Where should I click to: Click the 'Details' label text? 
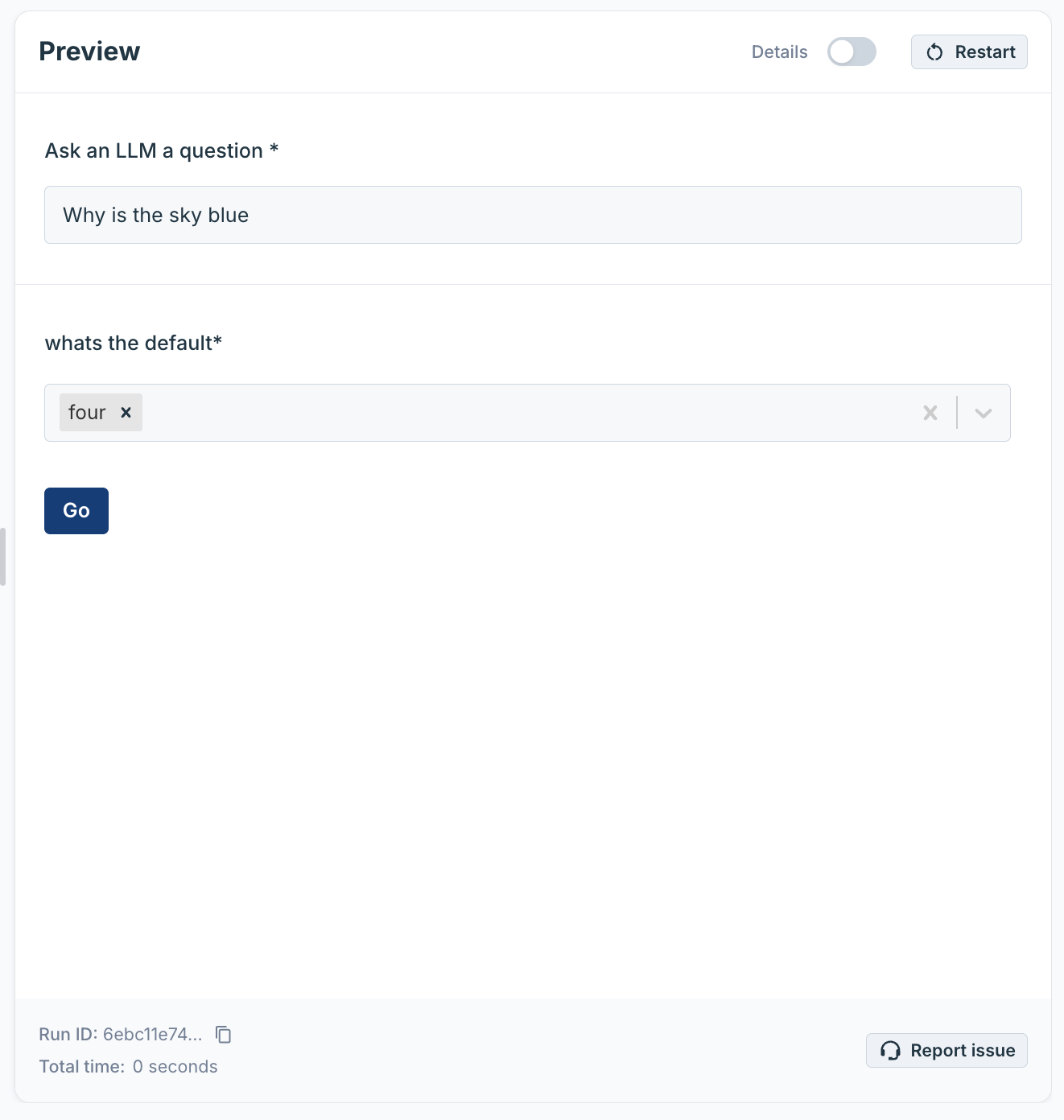click(779, 51)
